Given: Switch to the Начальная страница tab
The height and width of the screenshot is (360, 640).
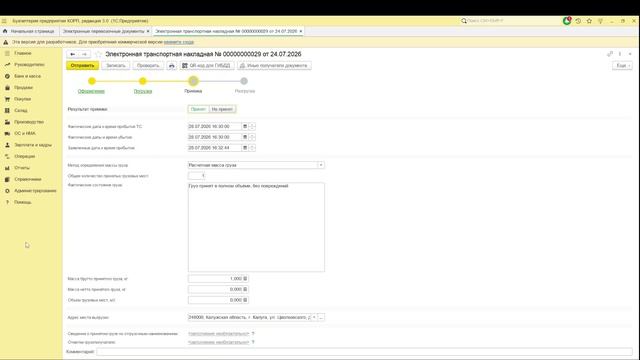Looking at the screenshot, I should pos(29,31).
